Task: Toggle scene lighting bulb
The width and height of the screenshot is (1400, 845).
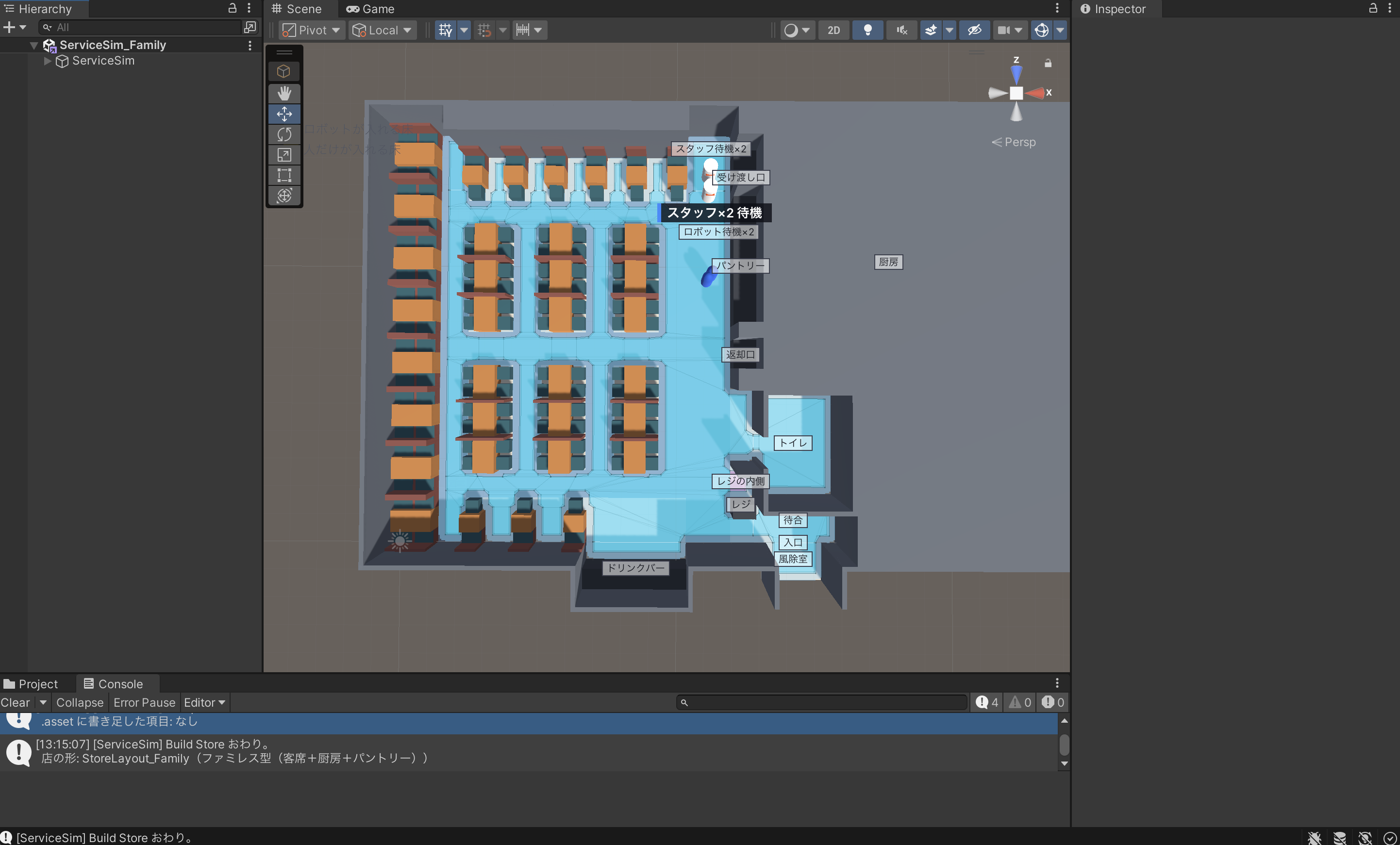Action: 867,30
